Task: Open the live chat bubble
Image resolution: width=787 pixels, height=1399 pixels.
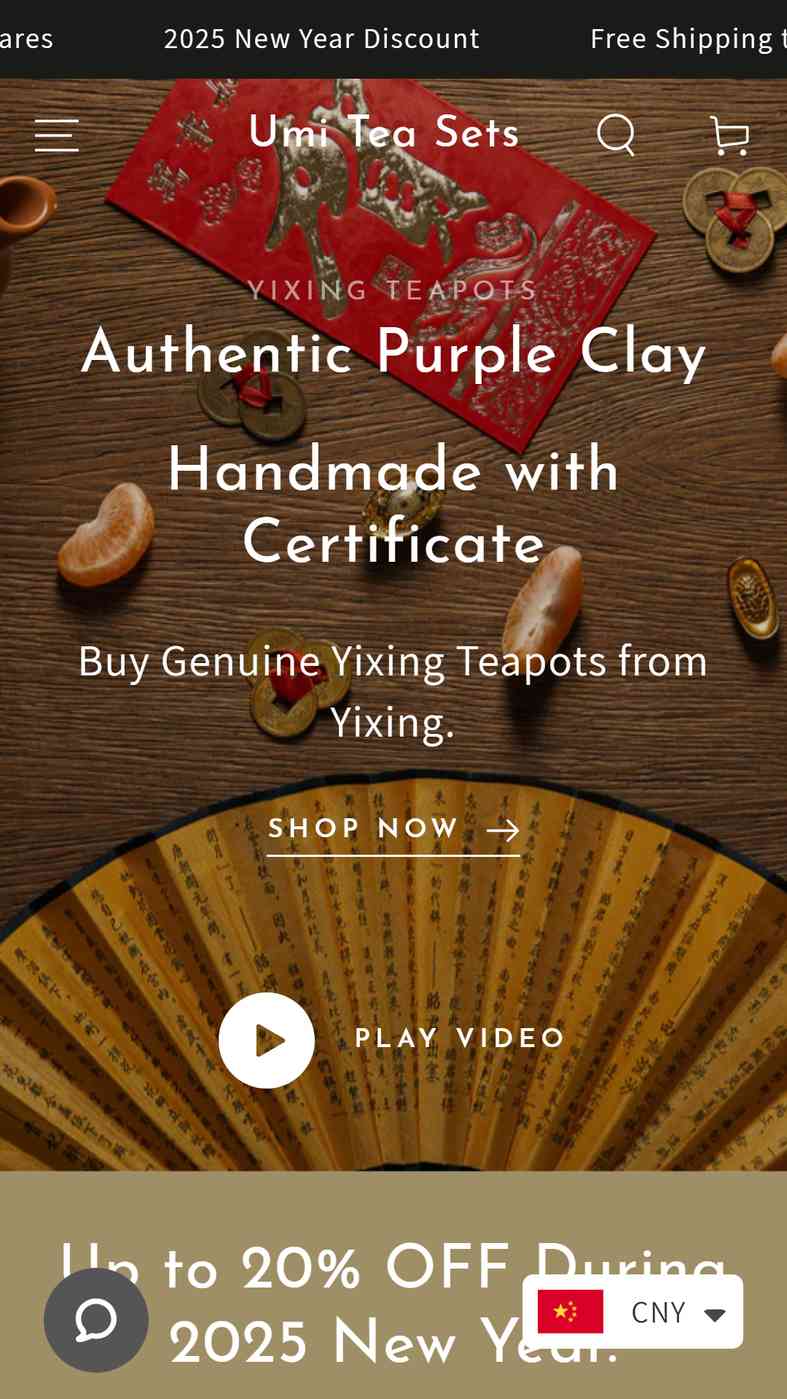Action: 96,1320
